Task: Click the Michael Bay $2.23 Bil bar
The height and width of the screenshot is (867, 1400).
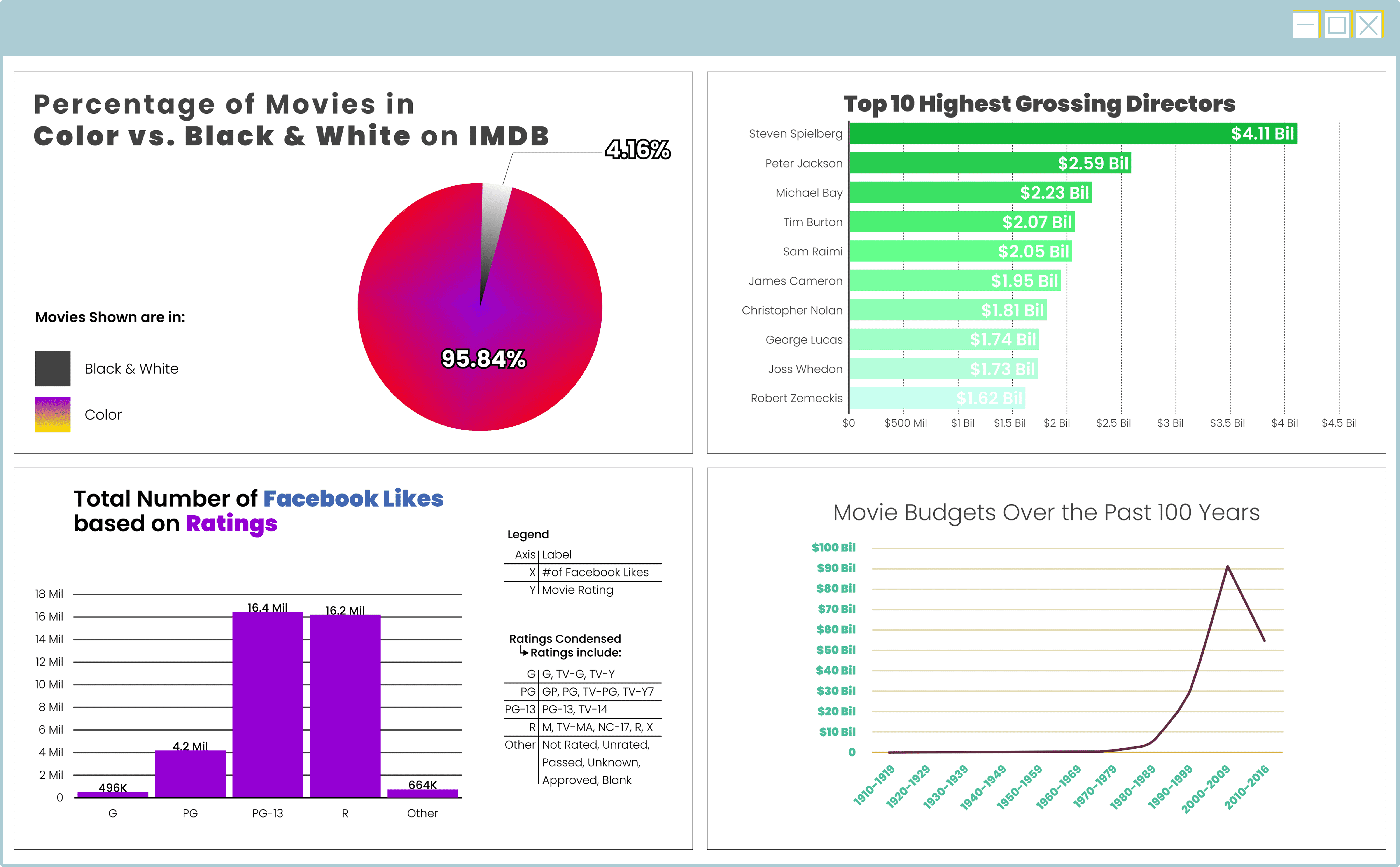Action: [970, 192]
